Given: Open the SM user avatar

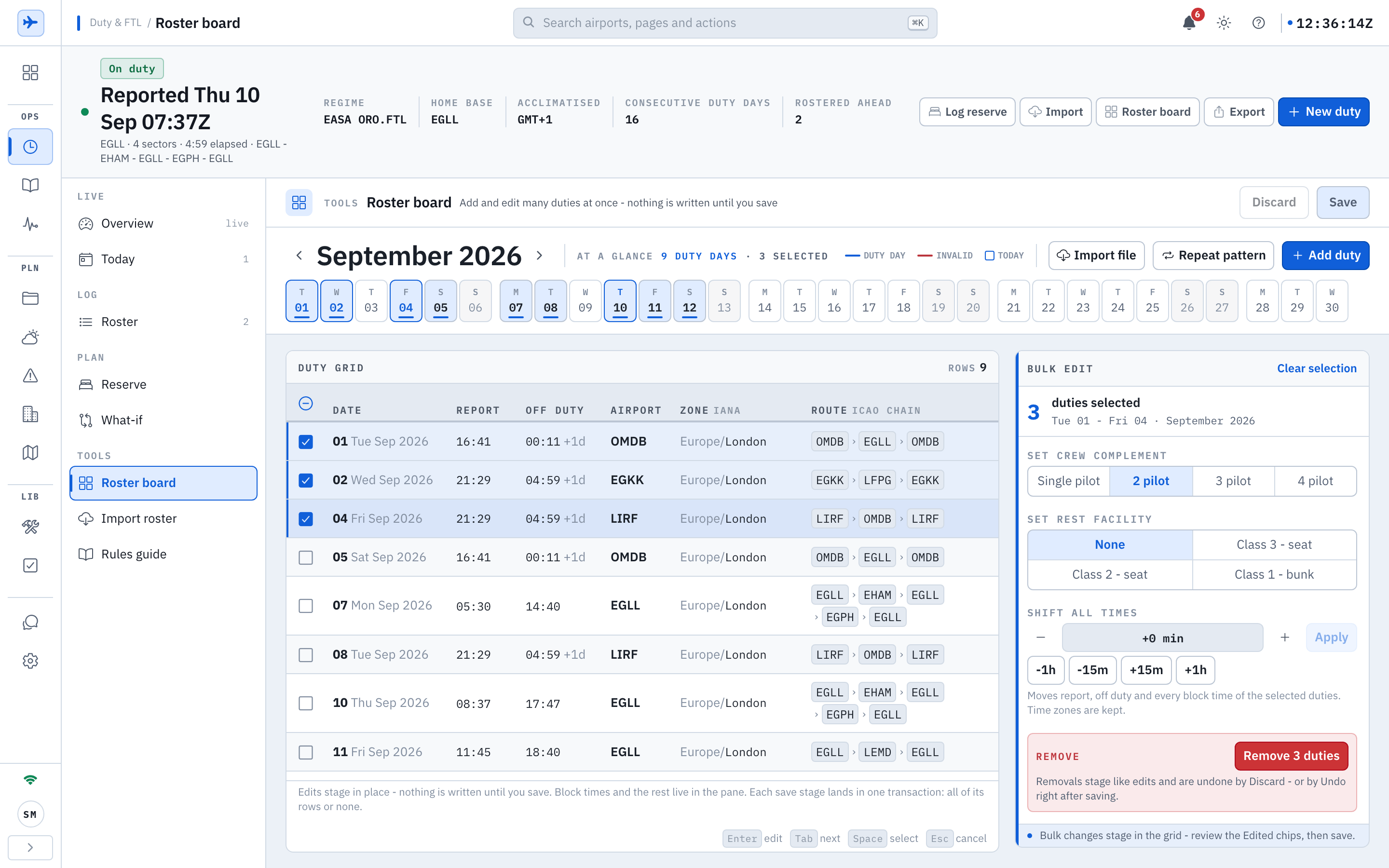Looking at the screenshot, I should point(30,814).
